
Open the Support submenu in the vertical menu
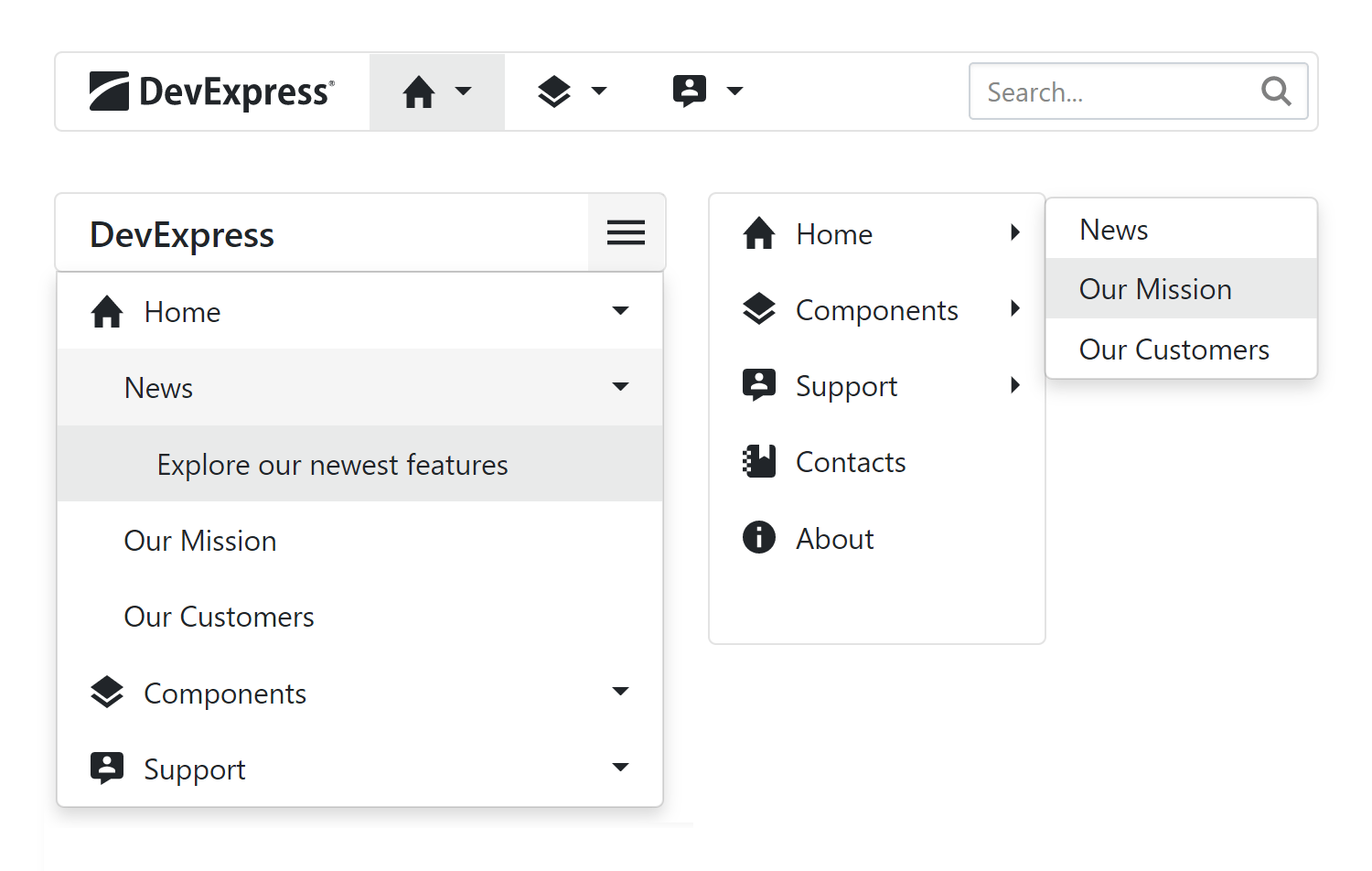point(1014,385)
